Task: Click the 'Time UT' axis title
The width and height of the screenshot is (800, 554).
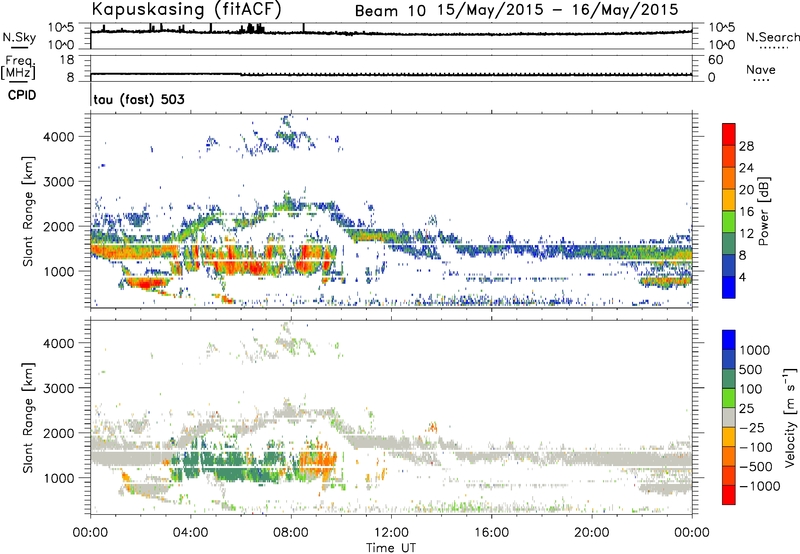Action: pyautogui.click(x=391, y=548)
